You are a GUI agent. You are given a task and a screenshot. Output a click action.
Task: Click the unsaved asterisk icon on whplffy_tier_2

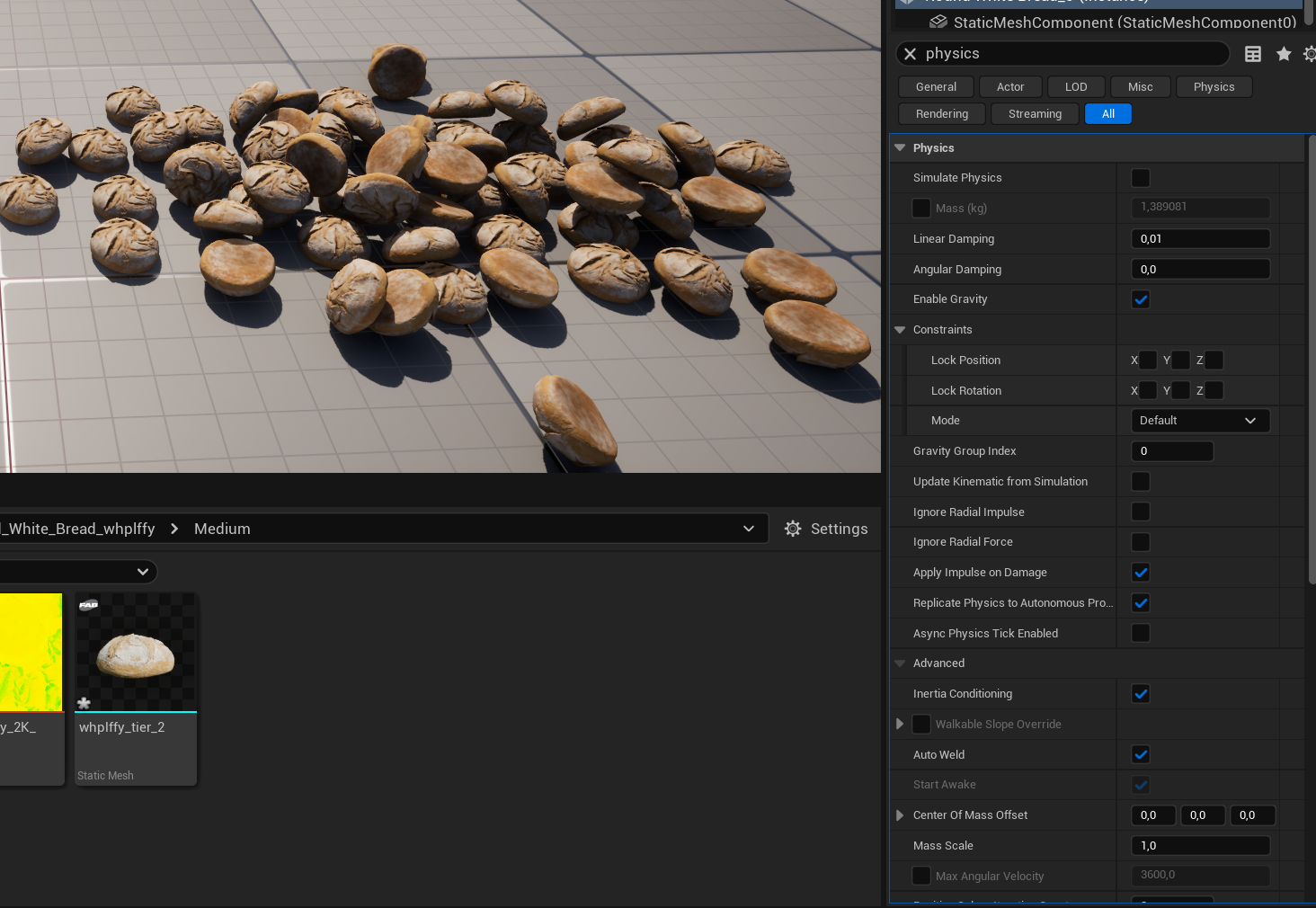[84, 703]
